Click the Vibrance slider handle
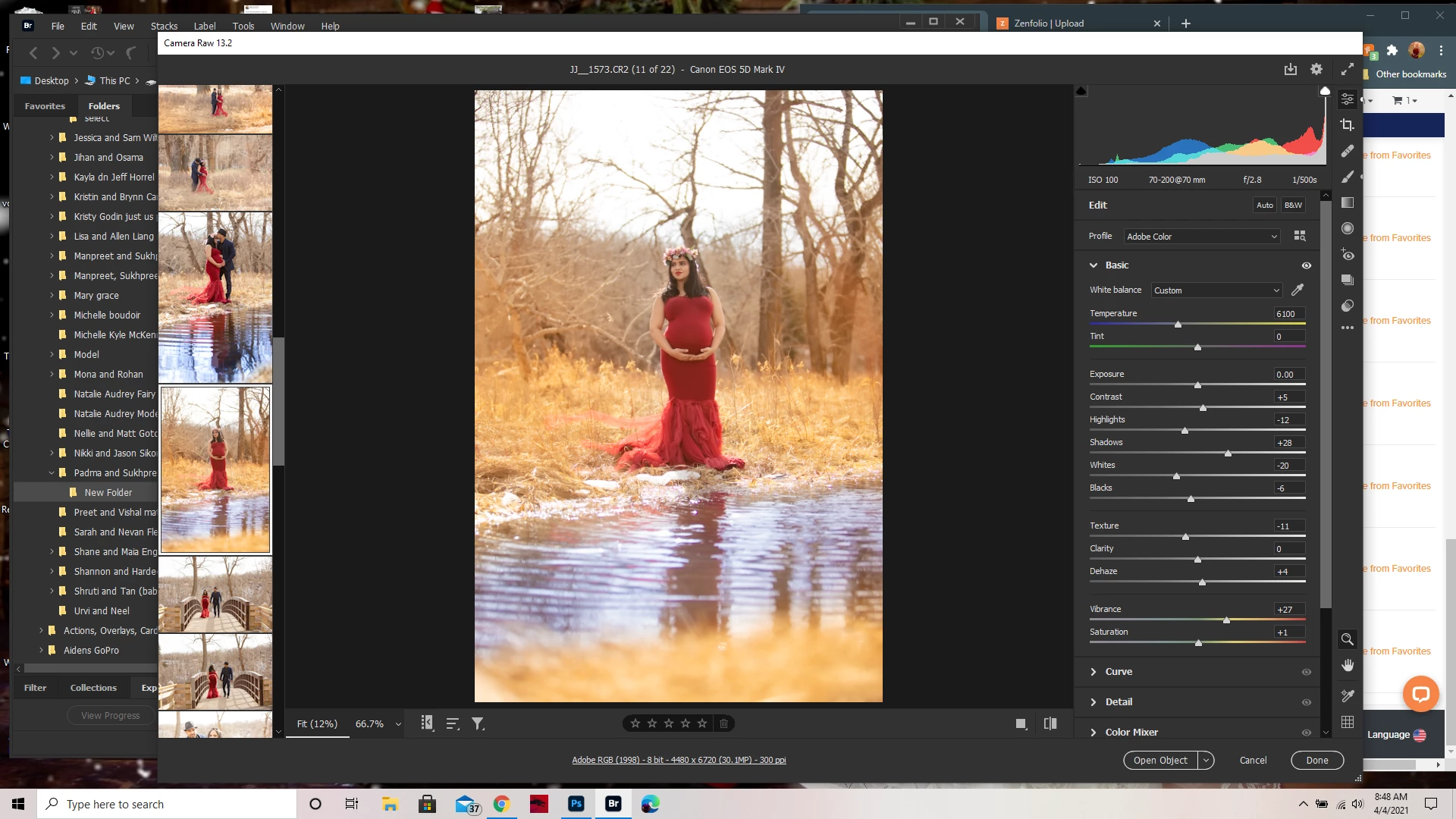The height and width of the screenshot is (819, 1456). [1226, 620]
